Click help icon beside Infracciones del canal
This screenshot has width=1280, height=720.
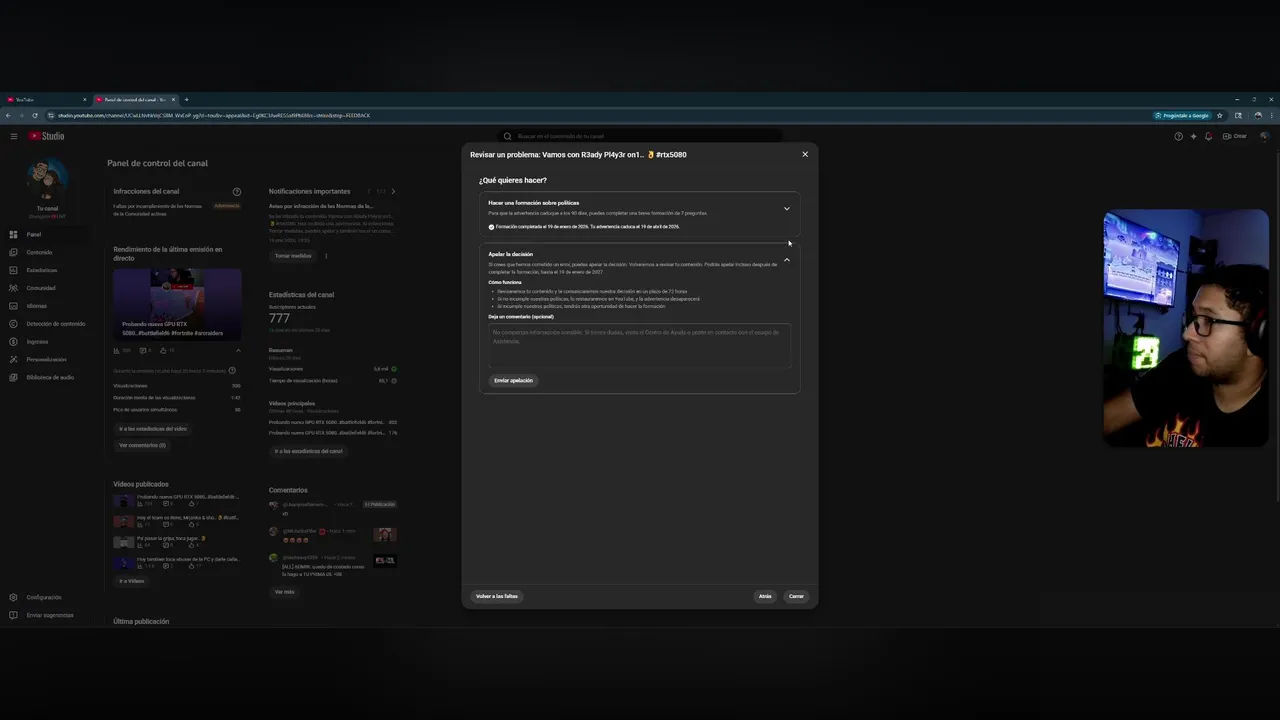237,191
